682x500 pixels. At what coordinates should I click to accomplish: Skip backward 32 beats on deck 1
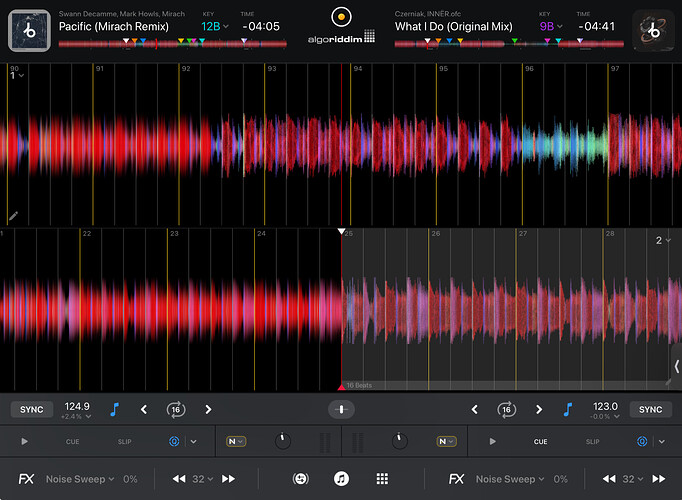(179, 479)
